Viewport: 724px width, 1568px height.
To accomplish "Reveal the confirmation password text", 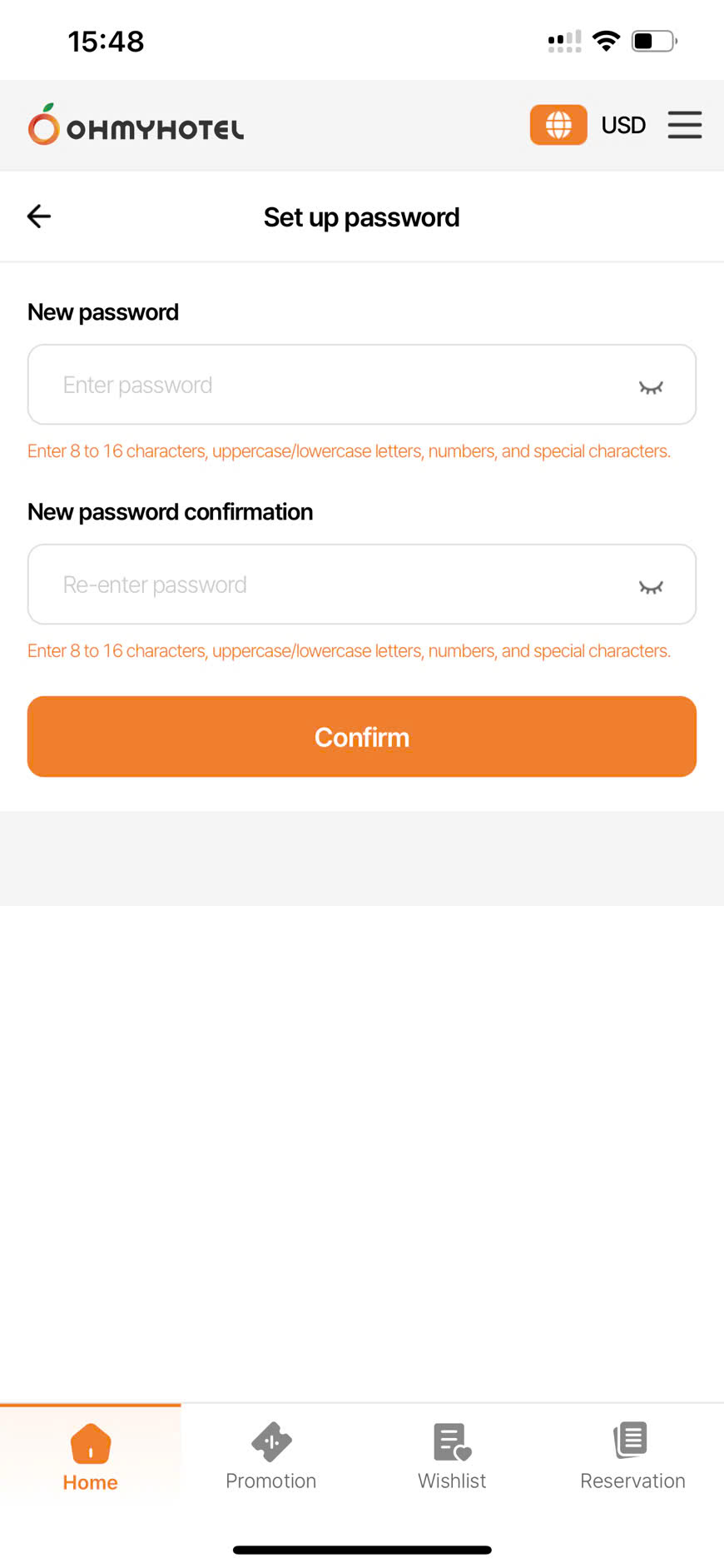I will 651,586.
